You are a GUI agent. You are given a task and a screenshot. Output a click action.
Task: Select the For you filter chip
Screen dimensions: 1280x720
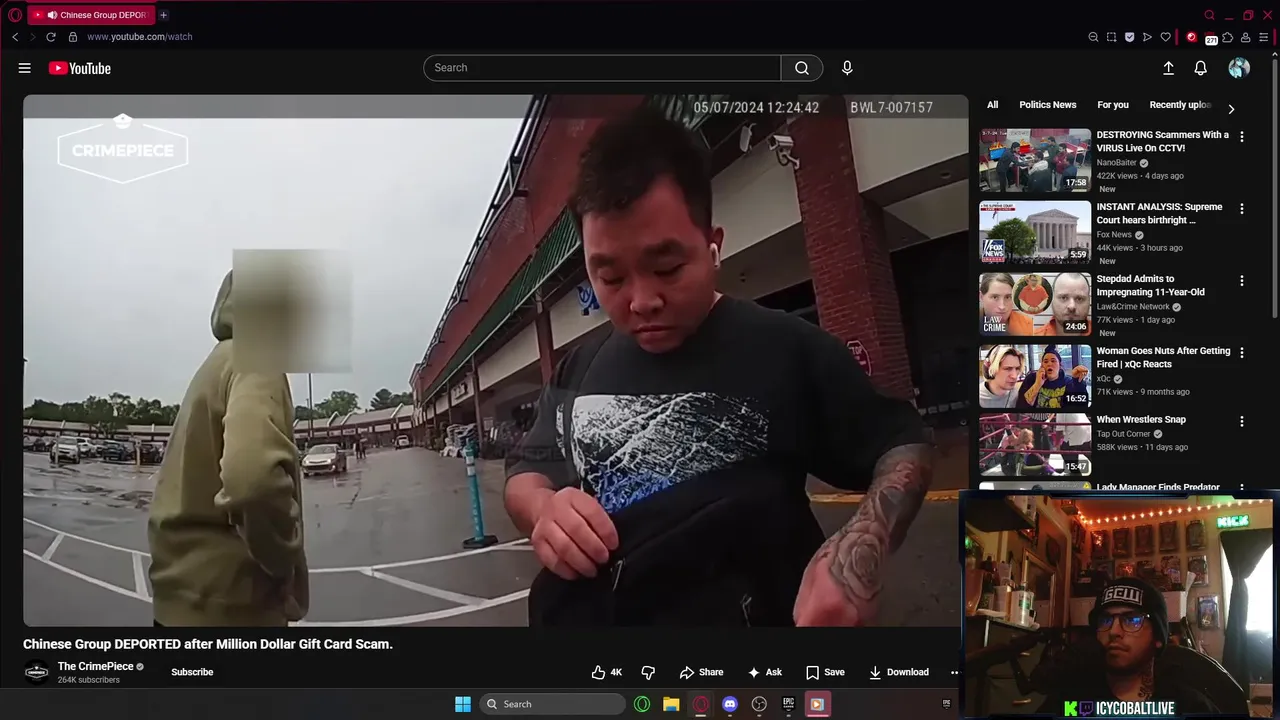[1112, 105]
